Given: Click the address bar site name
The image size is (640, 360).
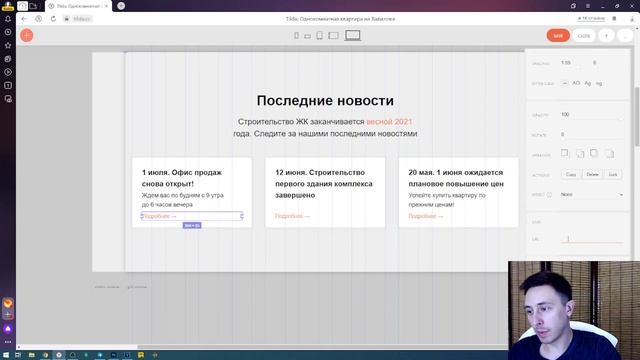Looking at the screenshot, I should [82, 19].
